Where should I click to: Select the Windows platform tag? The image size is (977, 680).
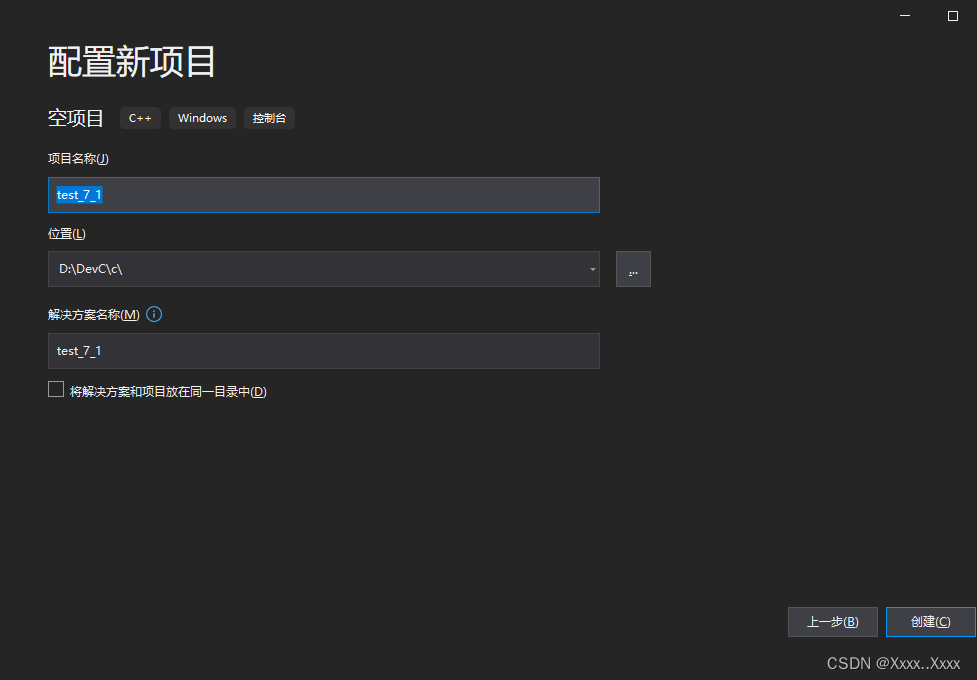pyautogui.click(x=202, y=118)
